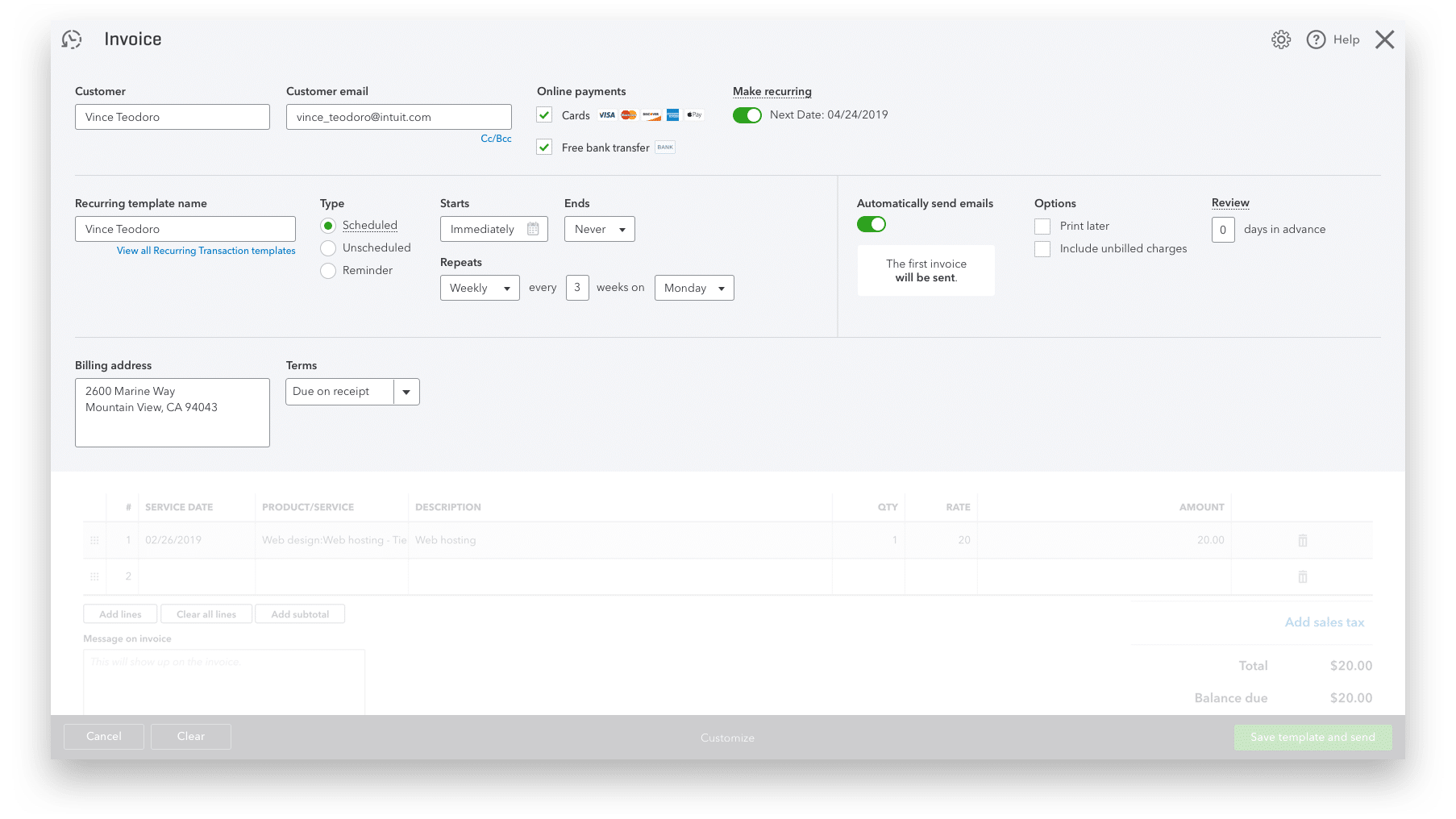The image size is (1456, 819).
Task: Disable Automatically send emails toggle
Action: (872, 224)
